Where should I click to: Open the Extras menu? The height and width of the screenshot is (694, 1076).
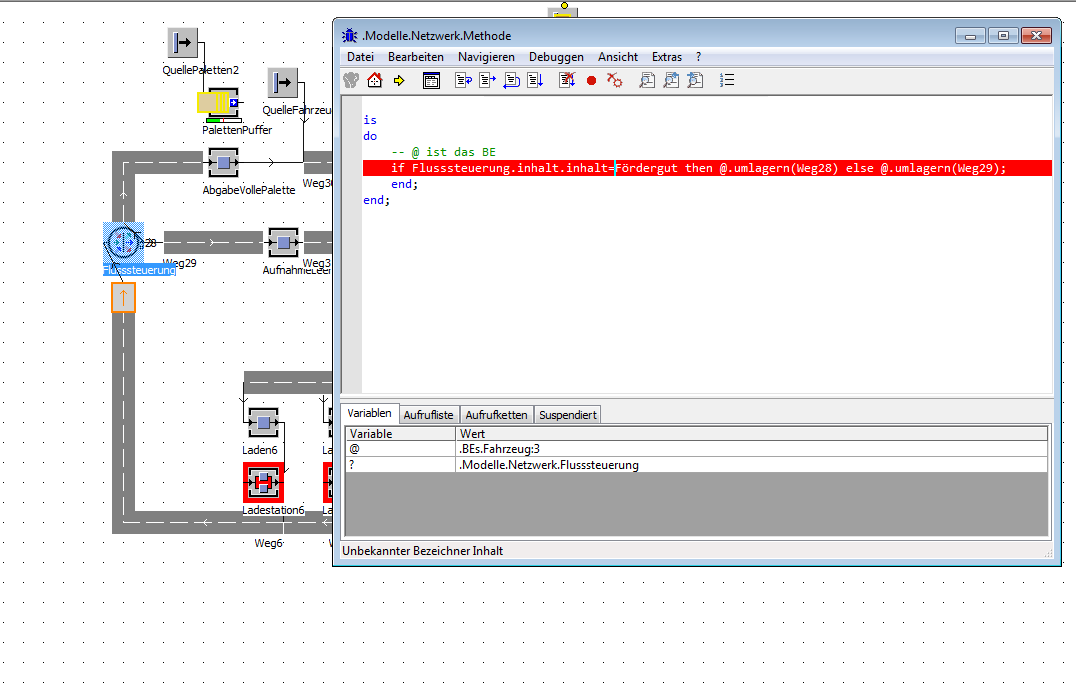point(667,57)
